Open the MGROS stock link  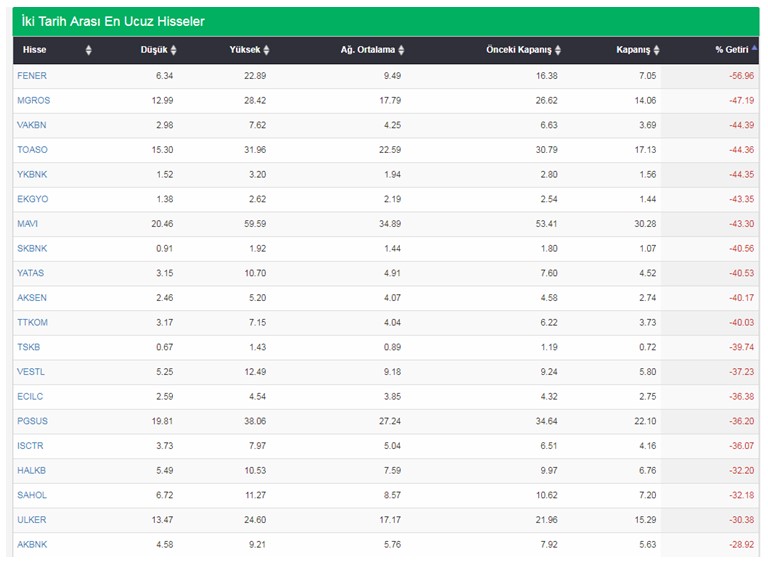tap(33, 100)
